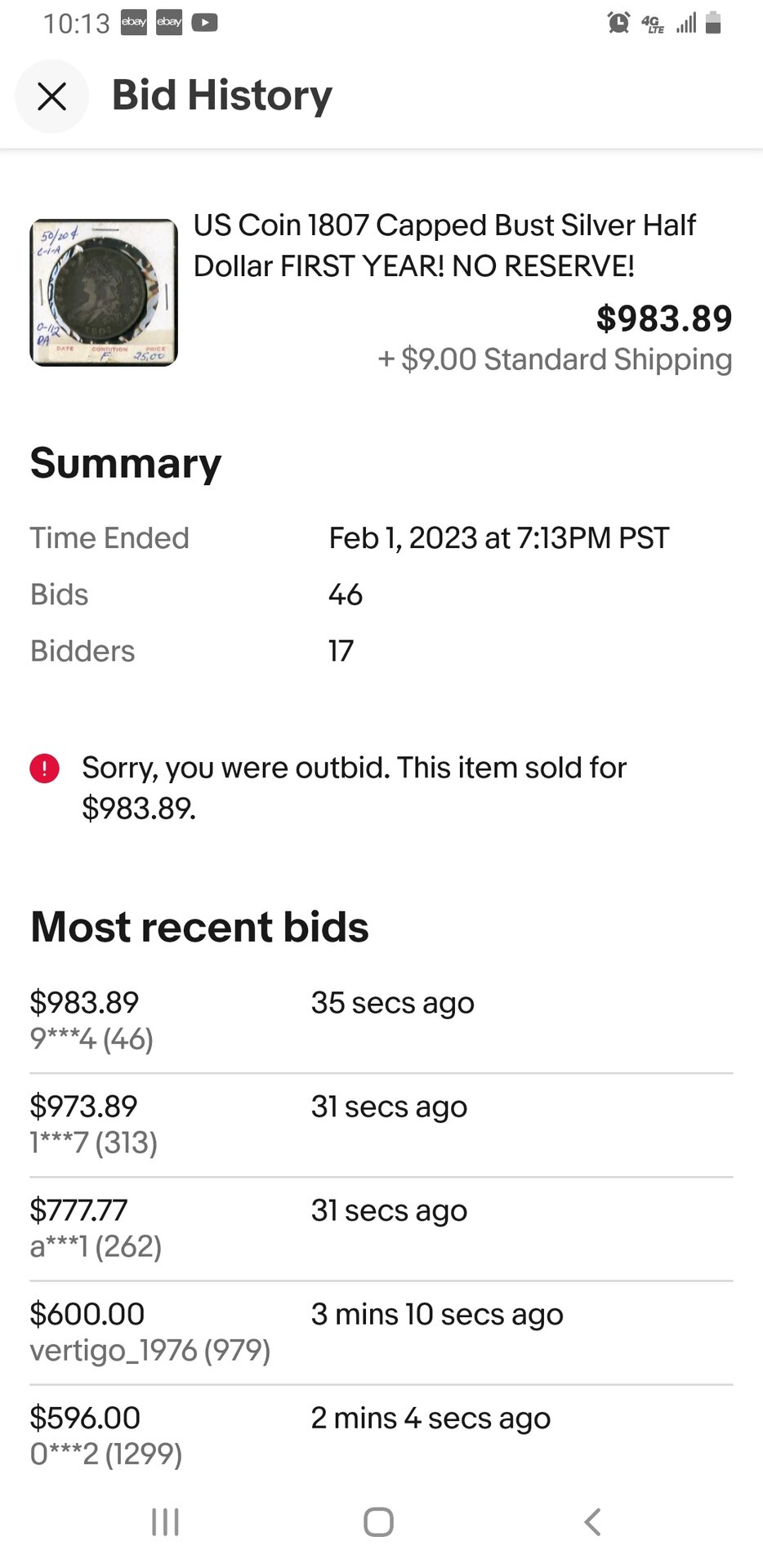
Task: Open the 1807 half dollar coin thumbnail
Action: click(104, 292)
